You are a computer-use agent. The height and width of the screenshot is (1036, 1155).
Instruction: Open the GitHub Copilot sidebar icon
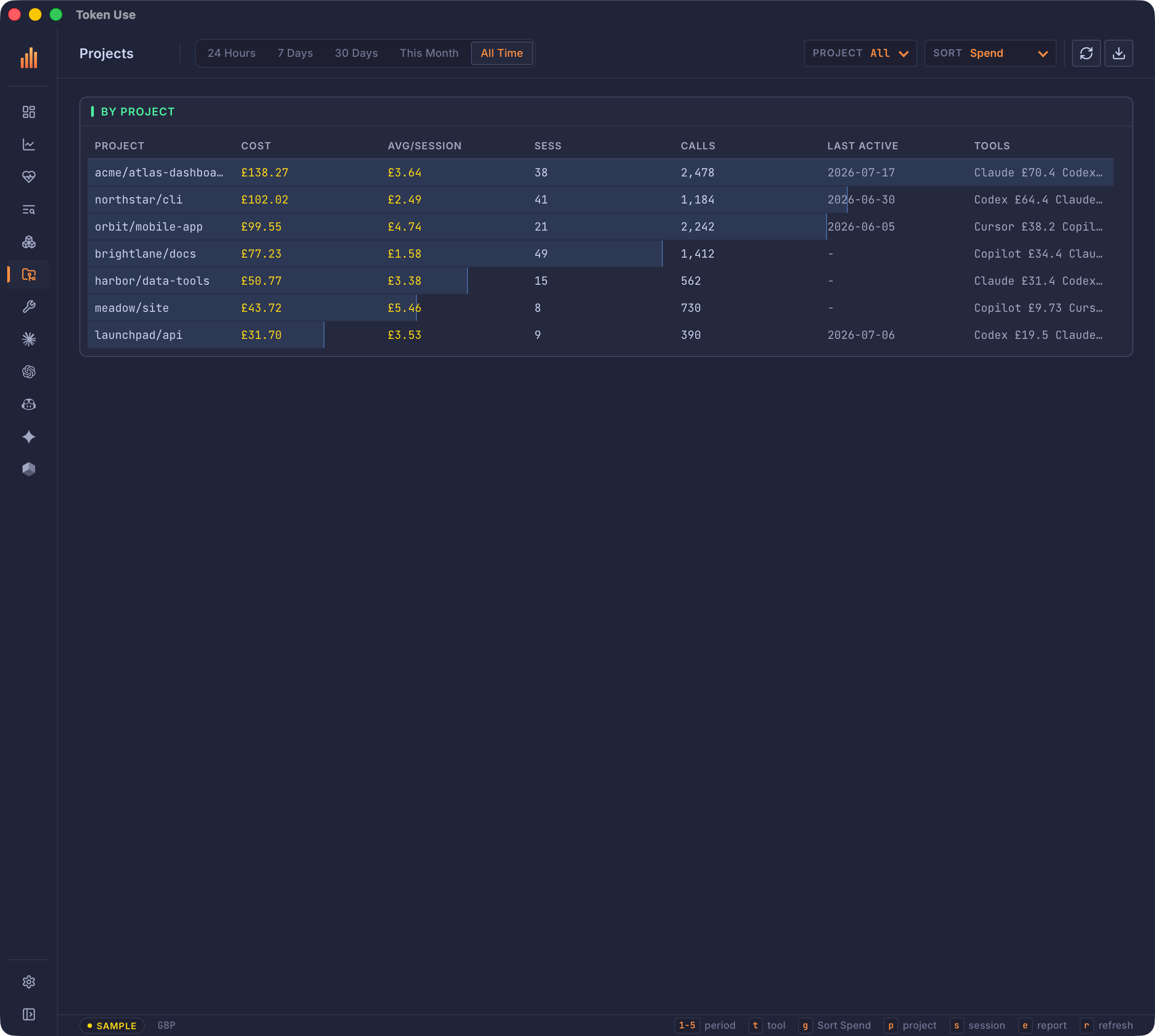click(28, 404)
